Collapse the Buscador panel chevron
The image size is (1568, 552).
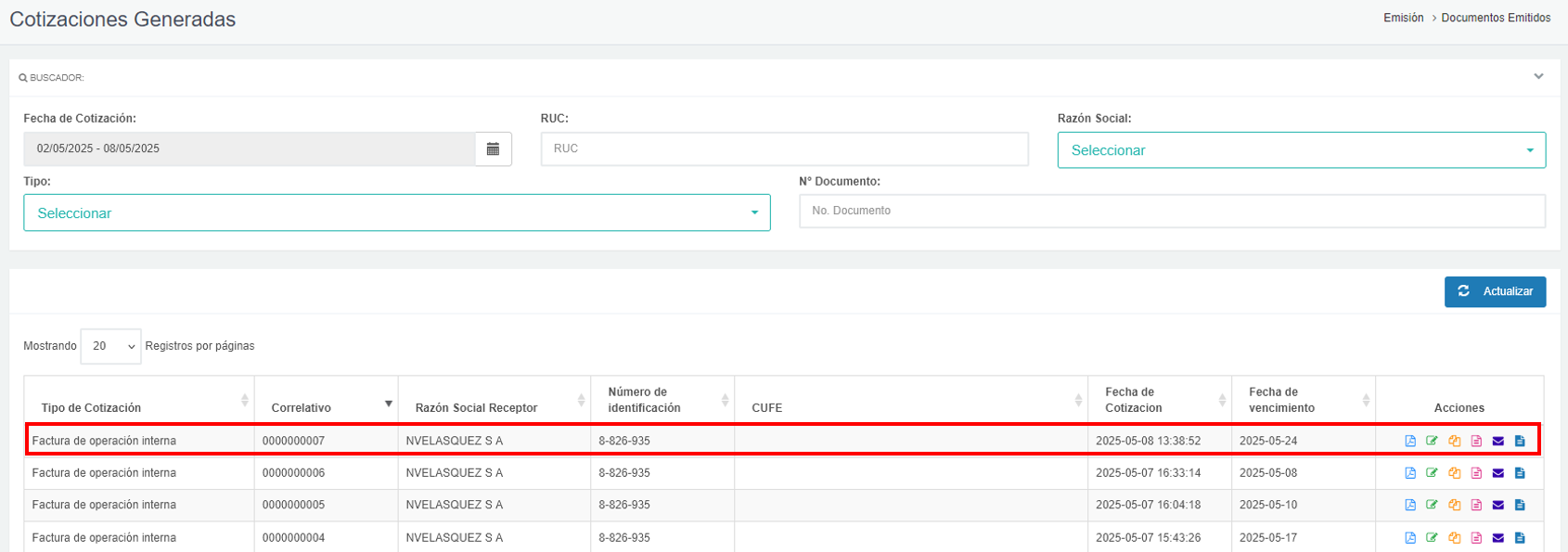pos(1538,77)
